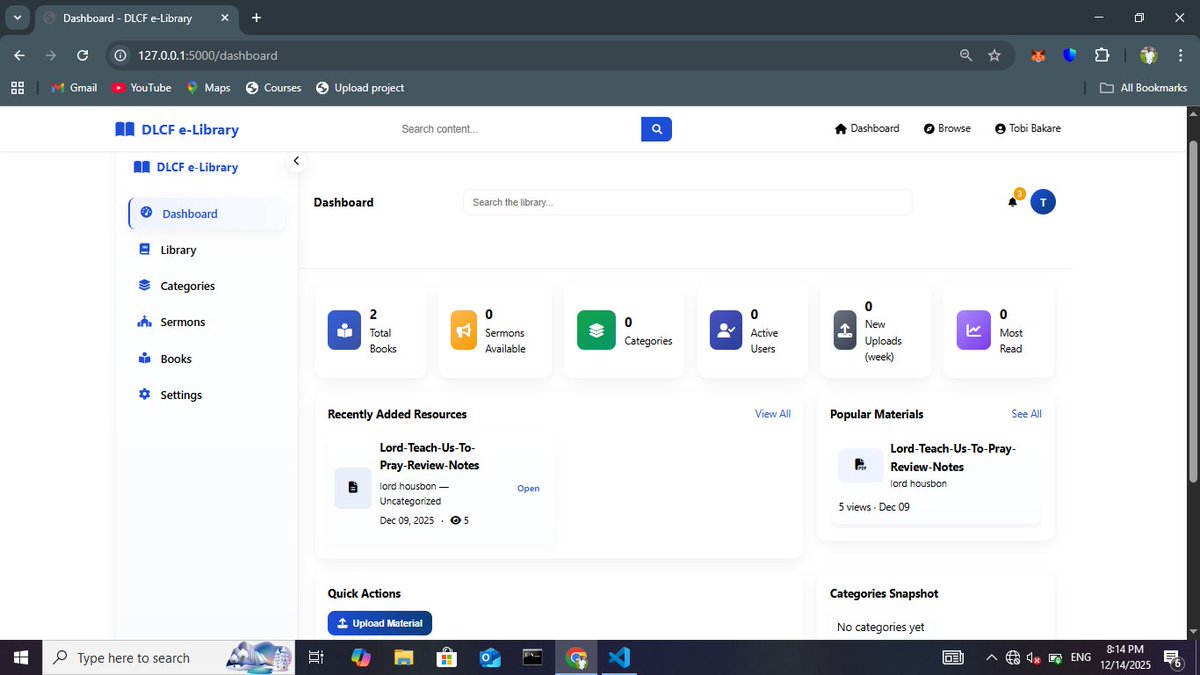Screen dimensions: 1200x675
Task: Open the Upload project bookmark
Action: click(360, 88)
